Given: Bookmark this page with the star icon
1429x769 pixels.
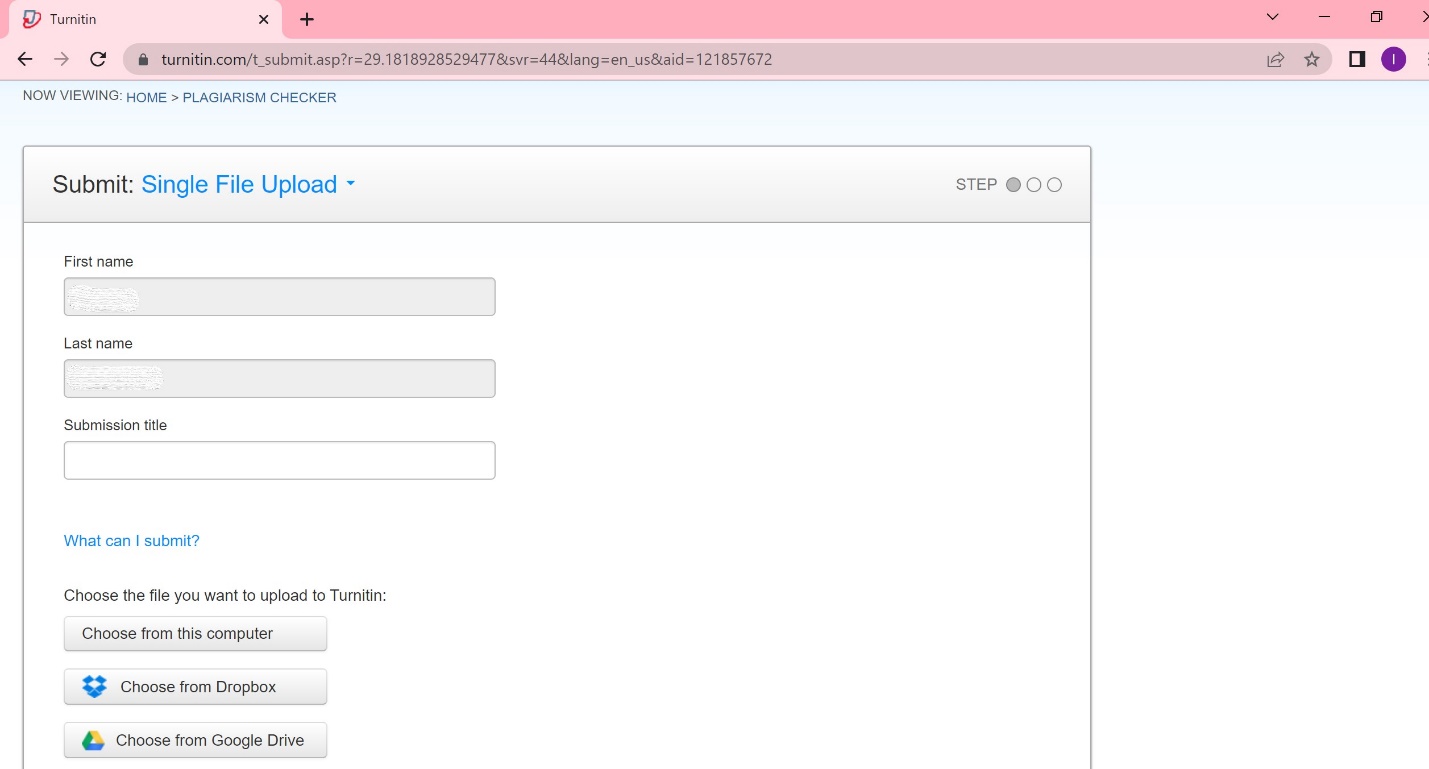Looking at the screenshot, I should tap(1312, 60).
